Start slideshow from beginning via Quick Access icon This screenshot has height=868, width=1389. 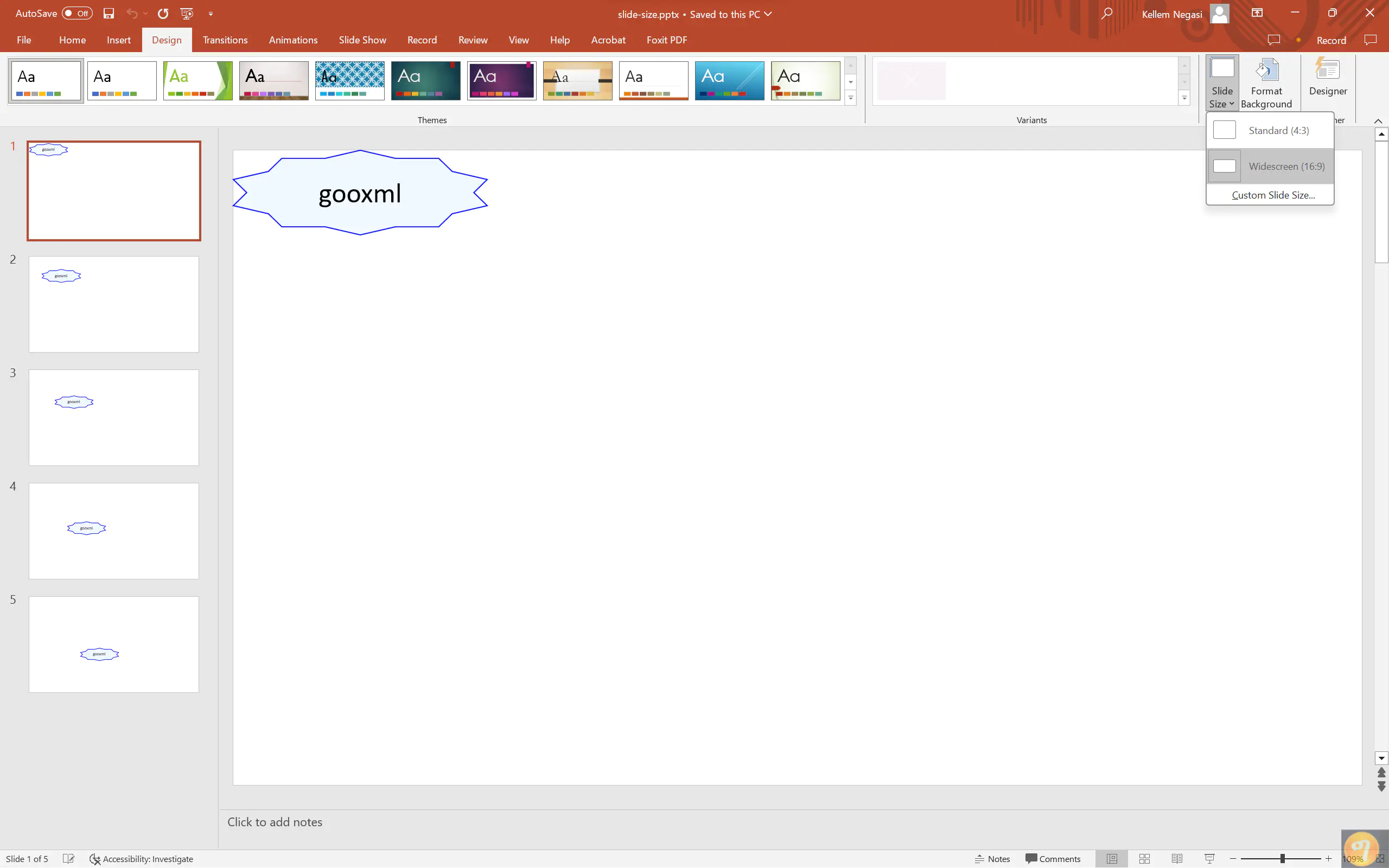187,14
